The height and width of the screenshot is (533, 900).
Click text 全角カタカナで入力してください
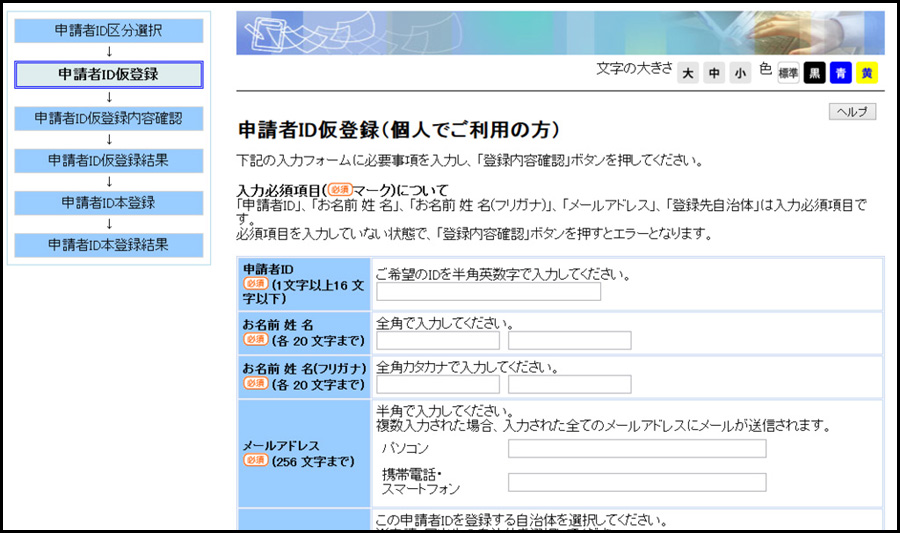pyautogui.click(x=467, y=367)
